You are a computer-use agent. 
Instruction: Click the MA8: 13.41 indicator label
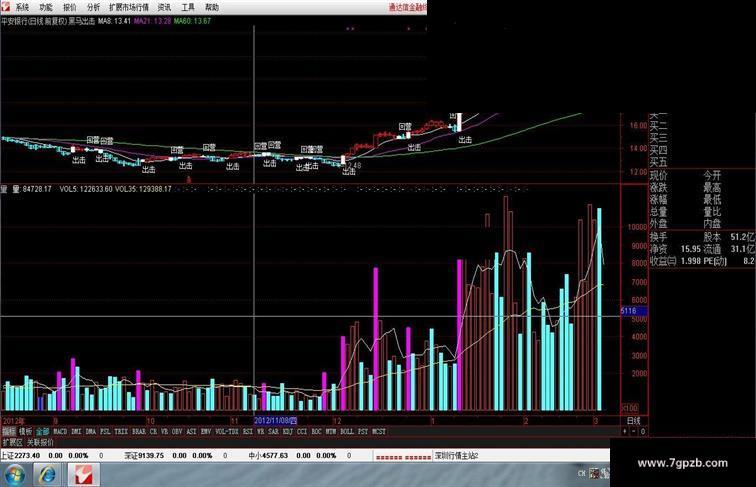click(114, 21)
